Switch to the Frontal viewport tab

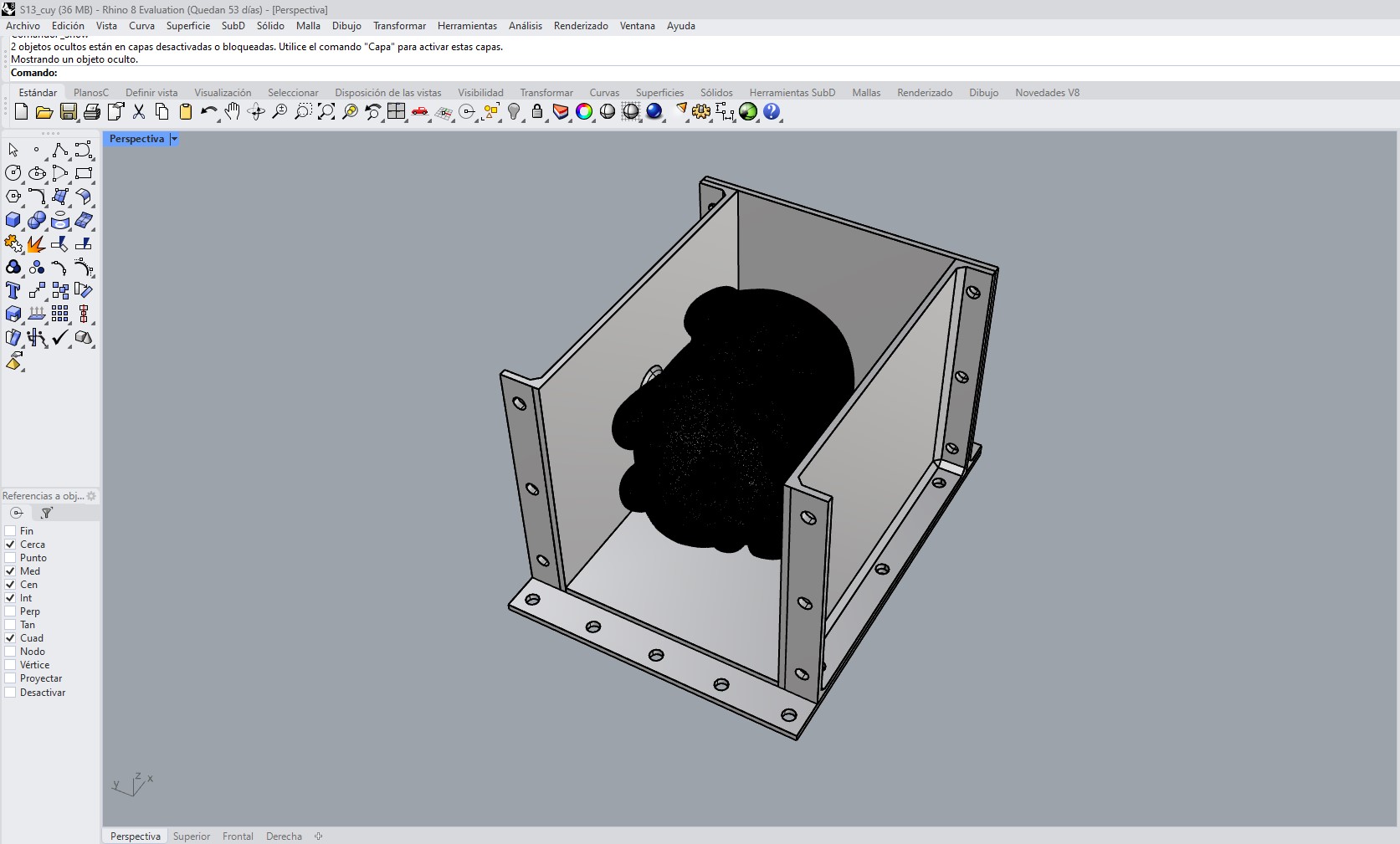pos(238,836)
